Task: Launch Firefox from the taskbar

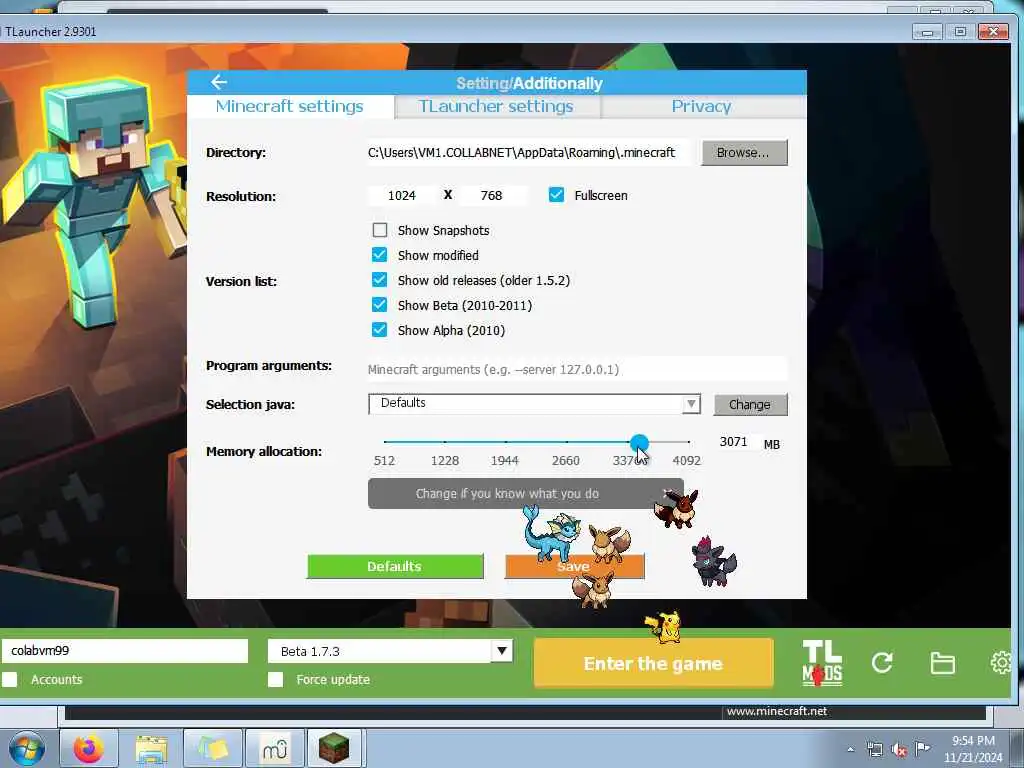Action: pyautogui.click(x=88, y=748)
